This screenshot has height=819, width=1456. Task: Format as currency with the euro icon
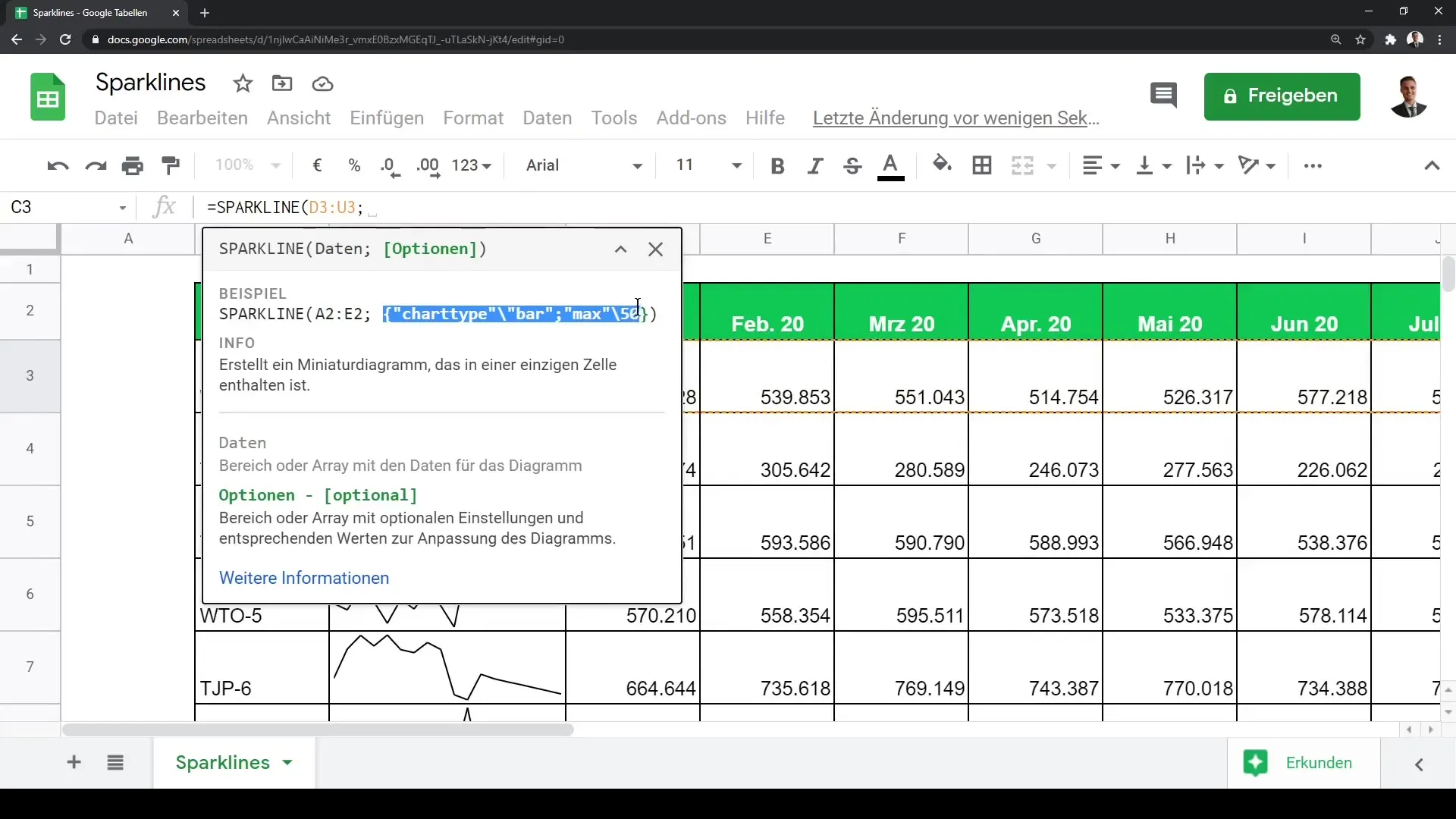[317, 165]
